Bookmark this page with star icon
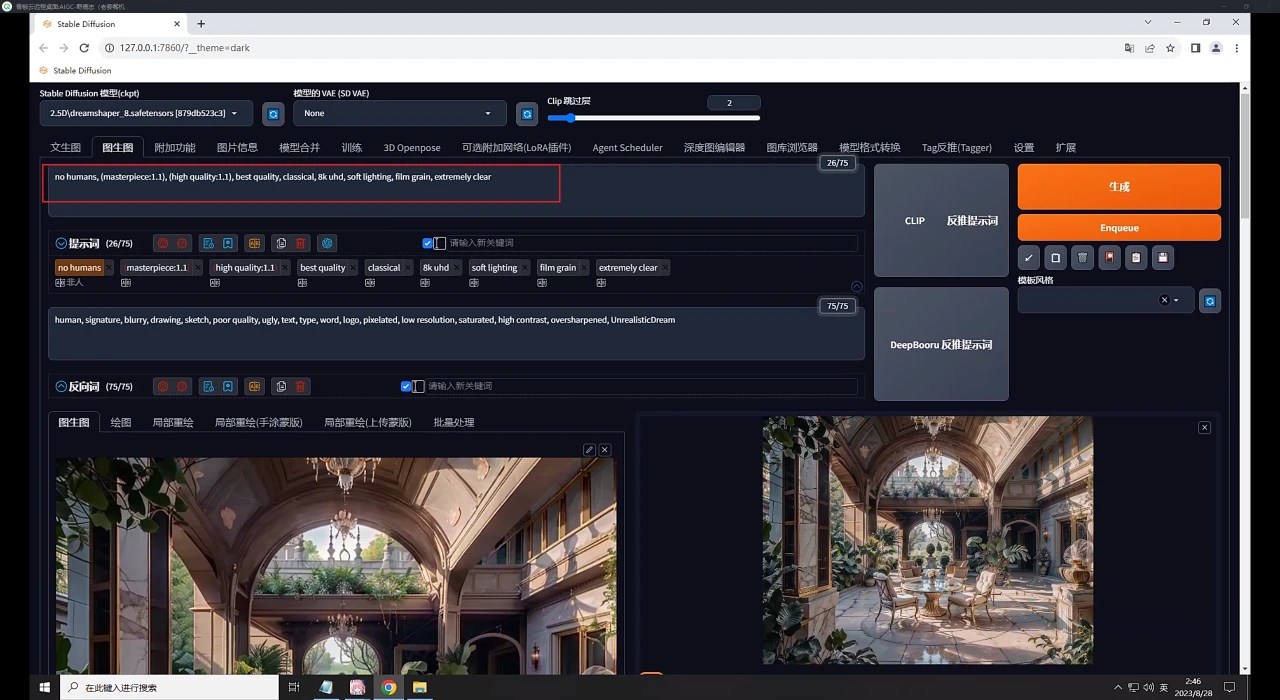Viewport: 1280px width, 700px height. (1170, 48)
